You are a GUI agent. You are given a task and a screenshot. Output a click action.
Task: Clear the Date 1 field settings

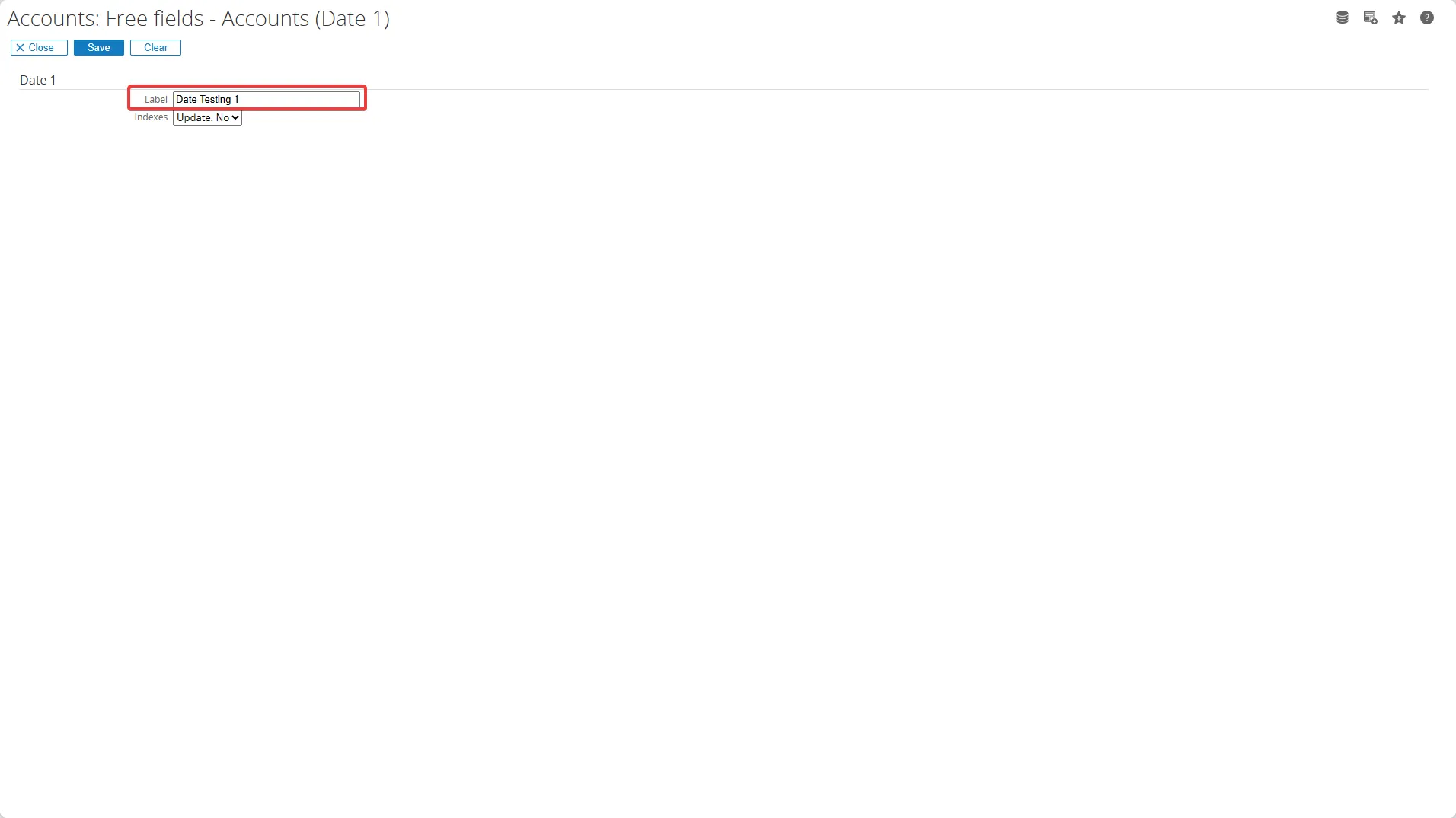pos(155,47)
